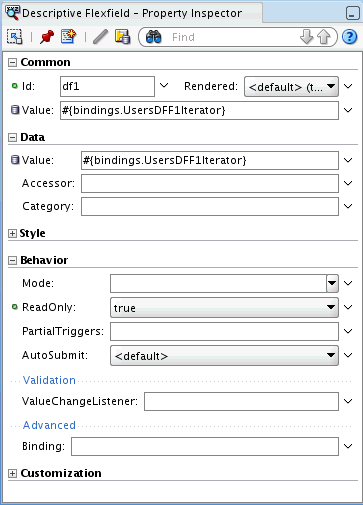Open the Rendered dropdown
This screenshot has width=363, height=505.
coord(291,87)
